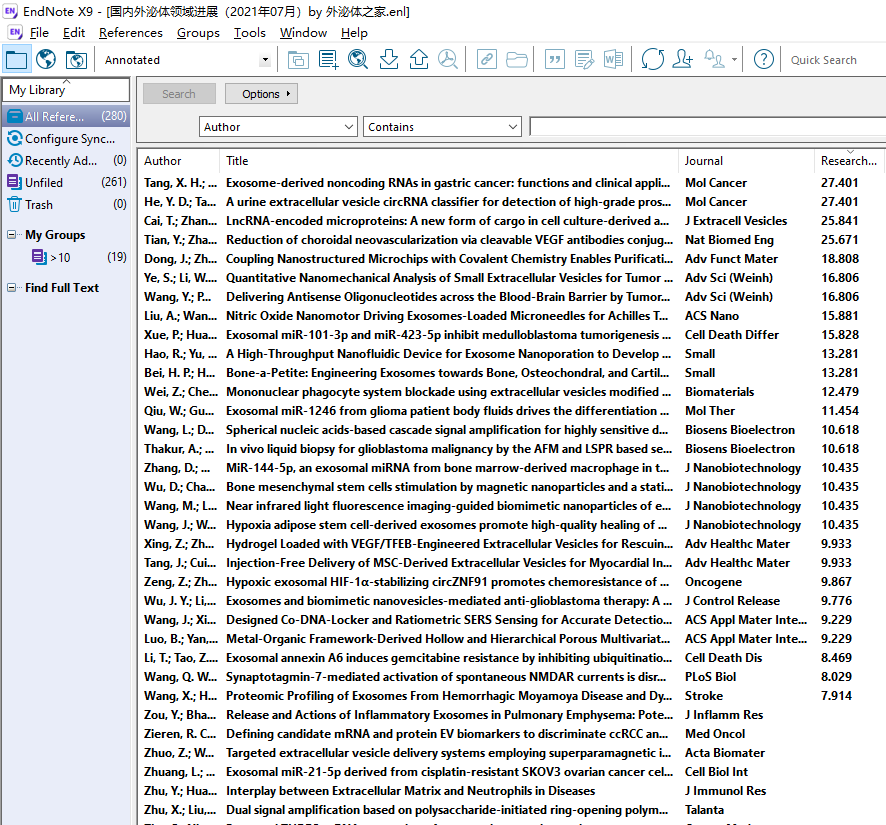Select the Recently Added group
886x825 pixels.
pyautogui.click(x=66, y=160)
